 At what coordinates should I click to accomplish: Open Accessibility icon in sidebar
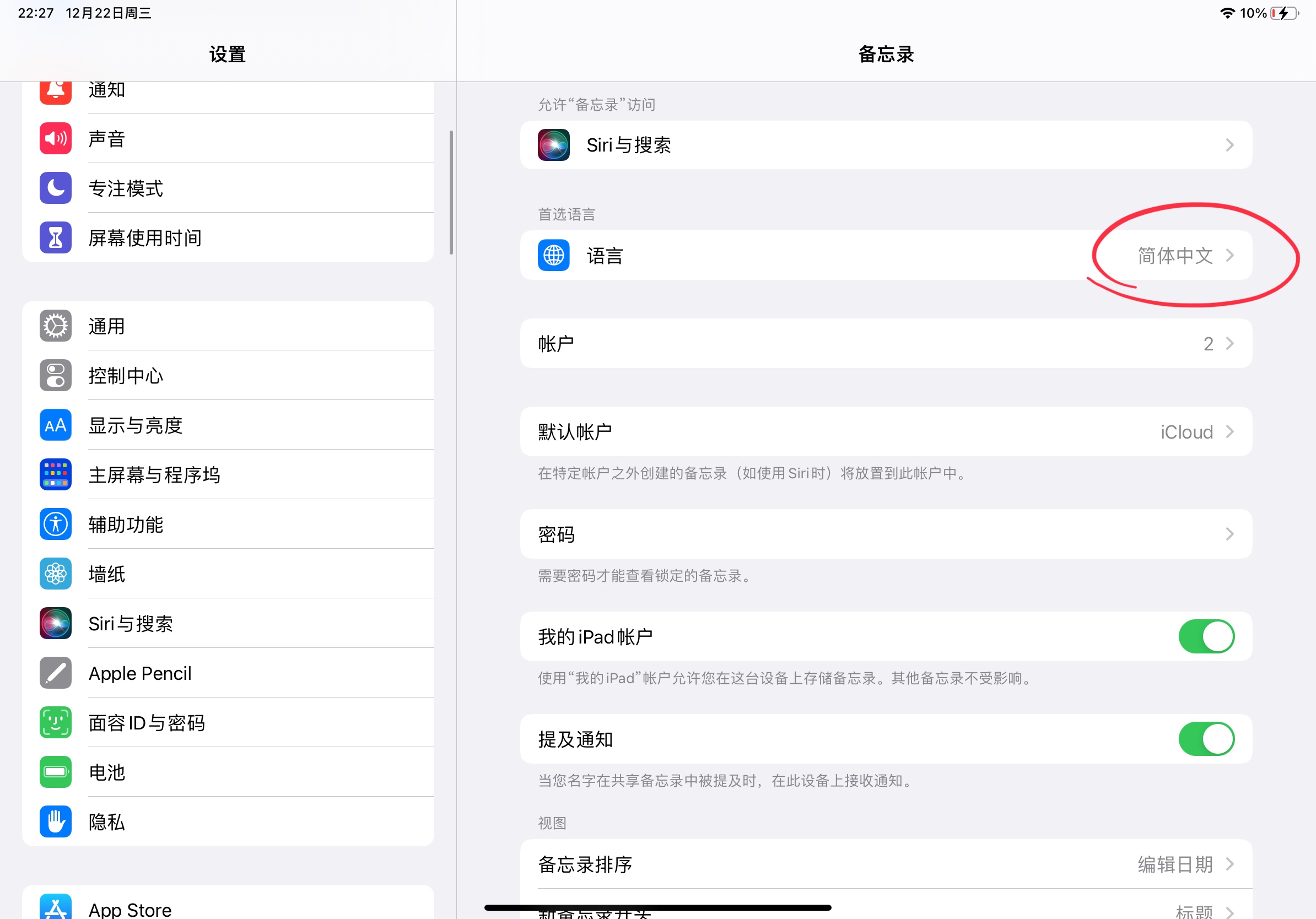pos(56,525)
